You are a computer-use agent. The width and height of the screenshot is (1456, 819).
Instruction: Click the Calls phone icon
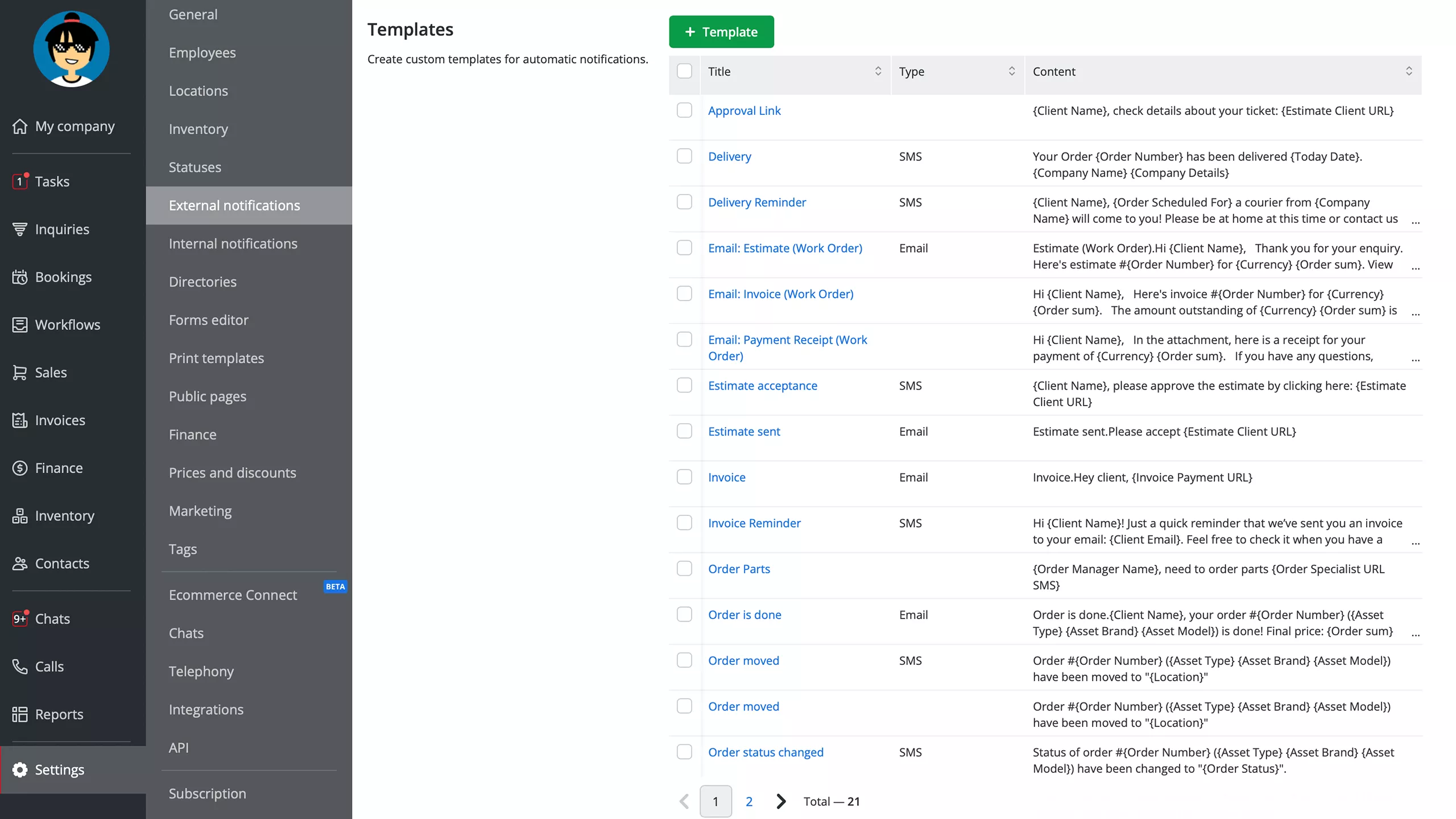coord(20,666)
